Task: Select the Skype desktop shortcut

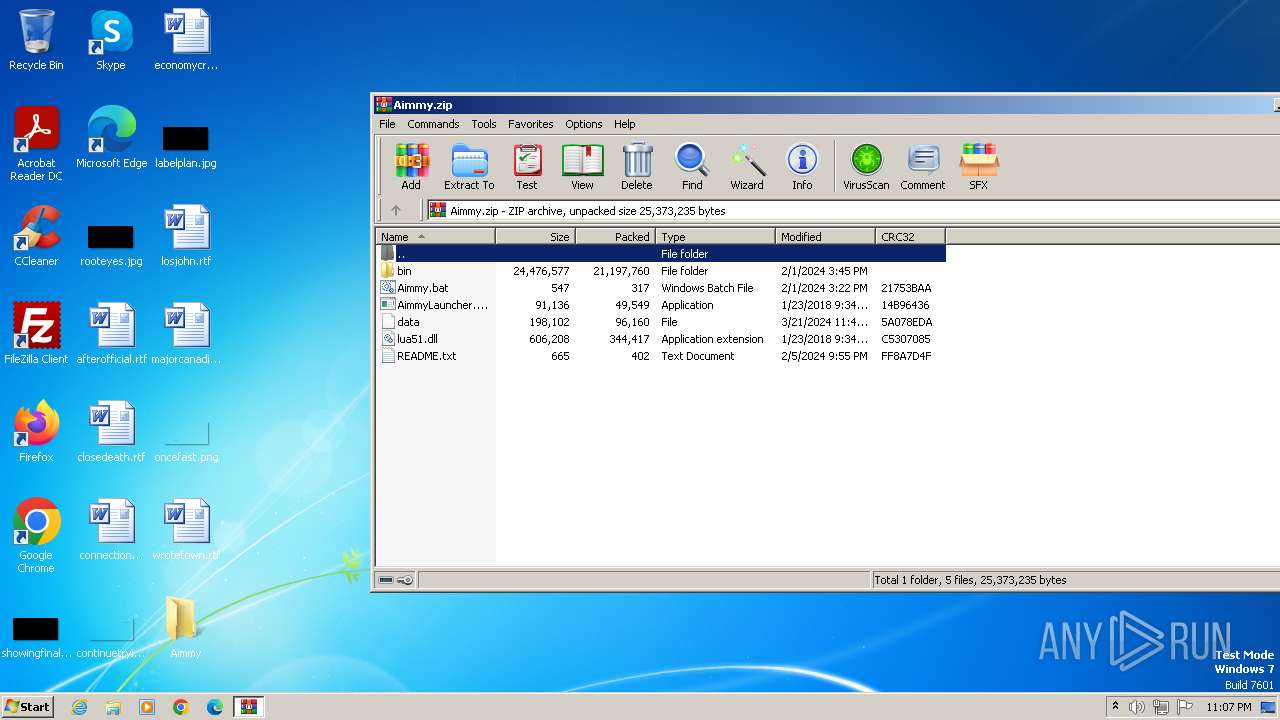Action: [x=111, y=41]
